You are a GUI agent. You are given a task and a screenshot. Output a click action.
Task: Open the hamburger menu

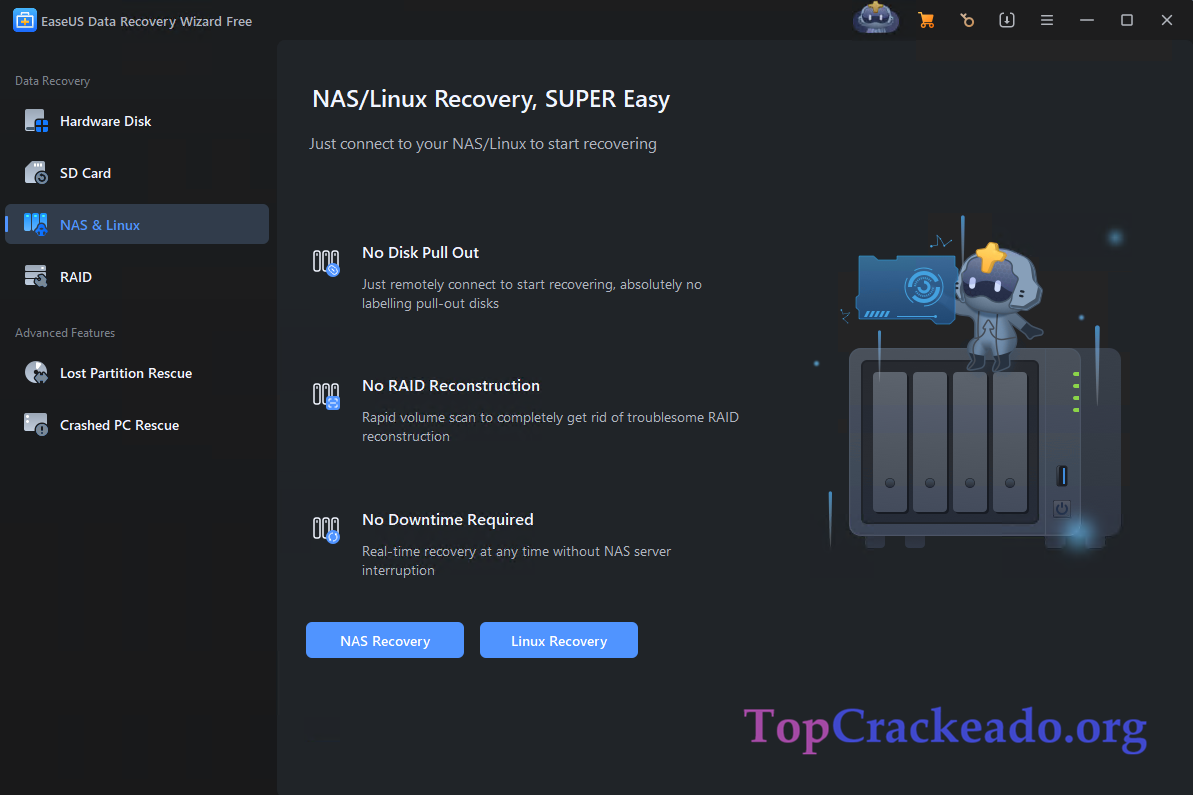pyautogui.click(x=1046, y=20)
